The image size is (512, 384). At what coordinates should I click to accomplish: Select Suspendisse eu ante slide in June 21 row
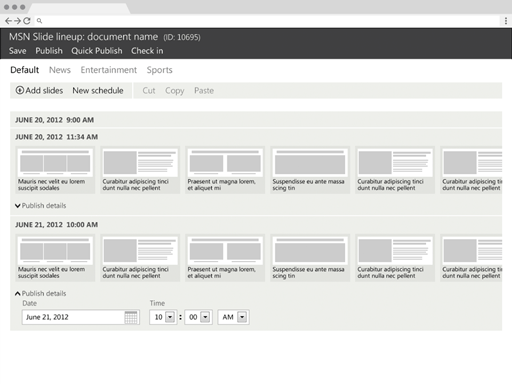(310, 258)
